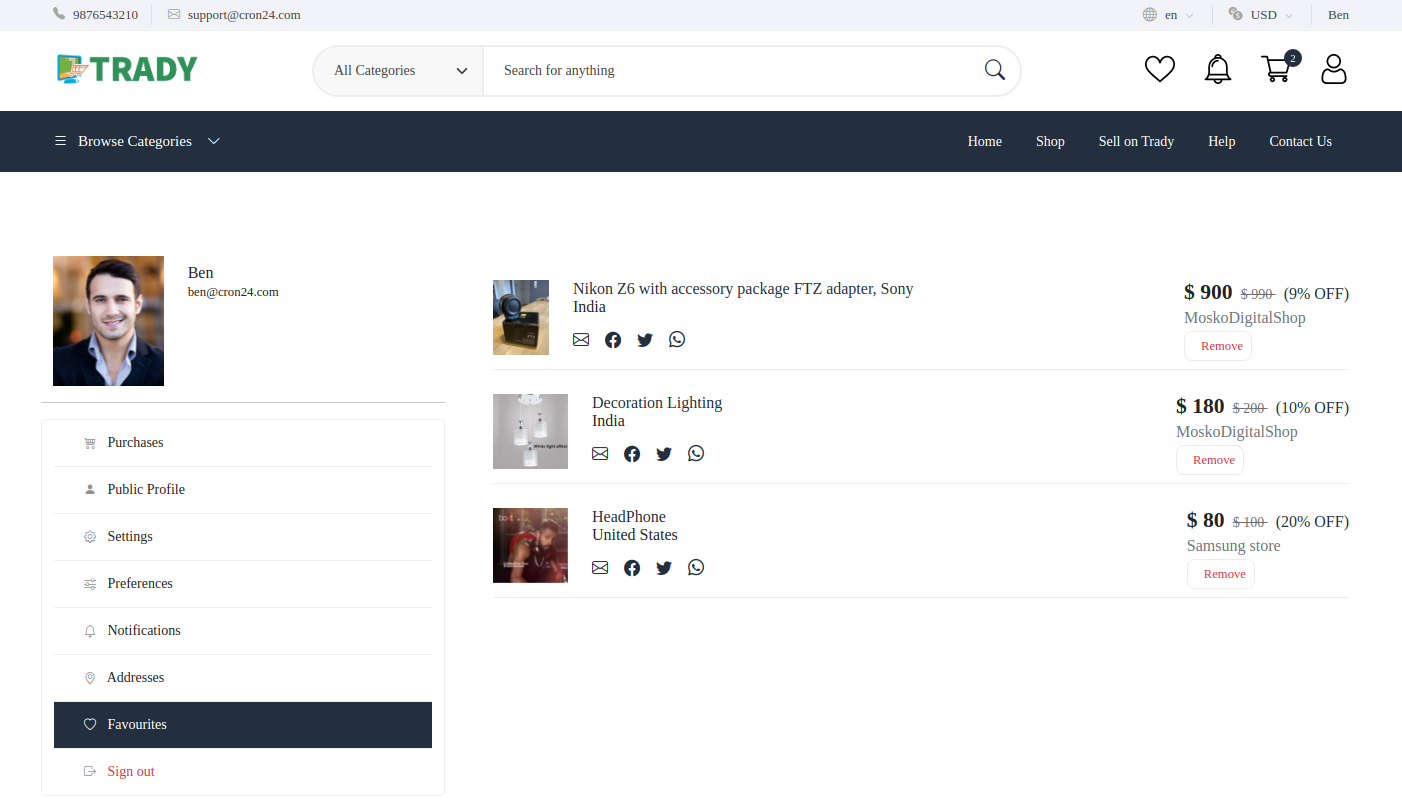
Task: Select the Shop menu item
Action: (x=1050, y=141)
